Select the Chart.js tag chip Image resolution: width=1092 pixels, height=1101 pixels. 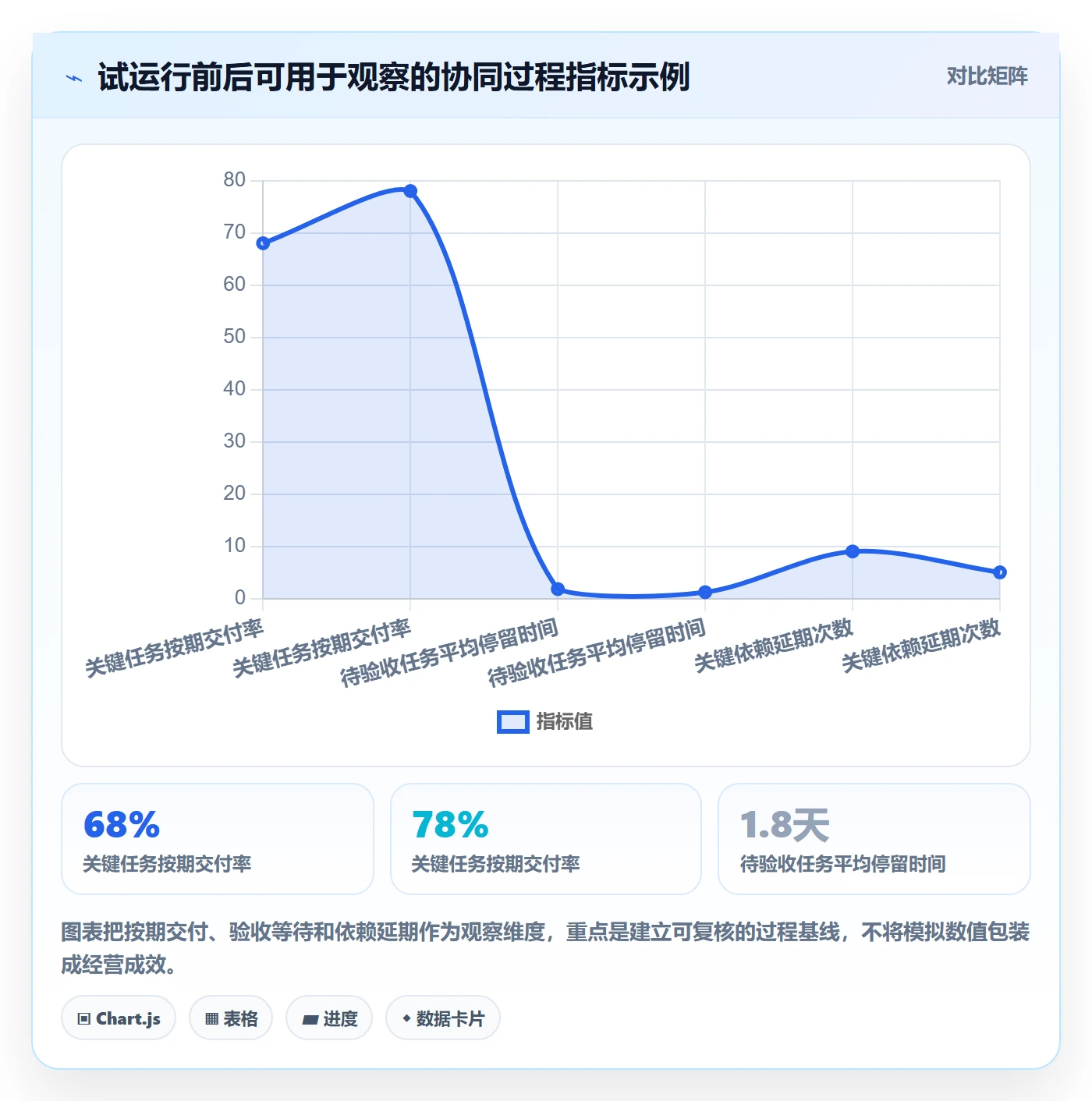pyautogui.click(x=119, y=1018)
